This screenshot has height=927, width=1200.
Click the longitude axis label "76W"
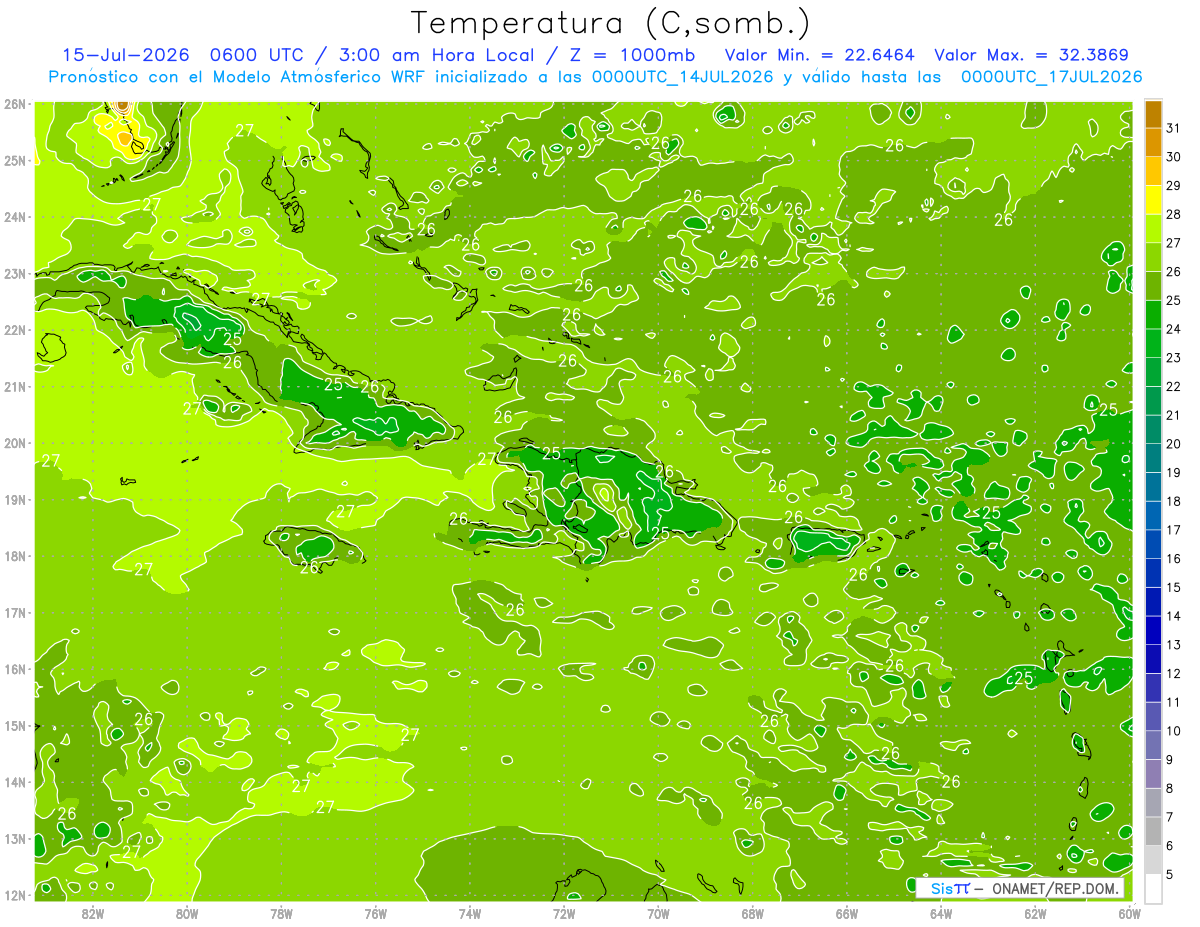375,913
